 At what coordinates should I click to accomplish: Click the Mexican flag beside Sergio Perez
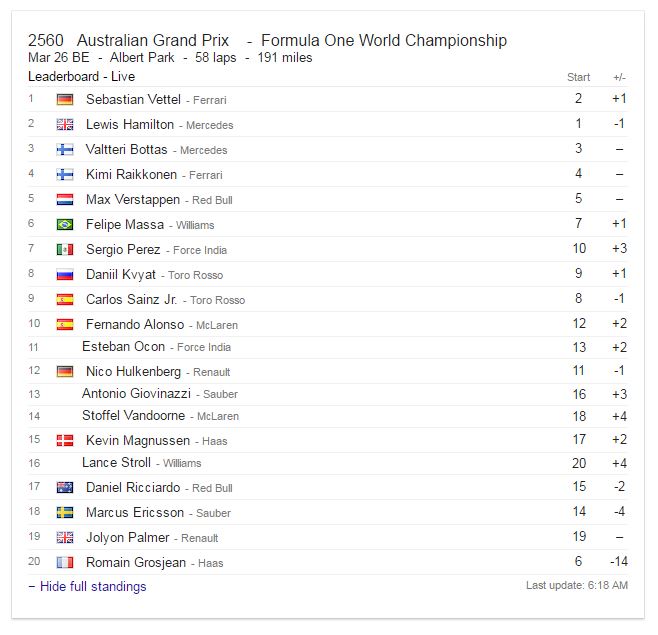coord(65,250)
